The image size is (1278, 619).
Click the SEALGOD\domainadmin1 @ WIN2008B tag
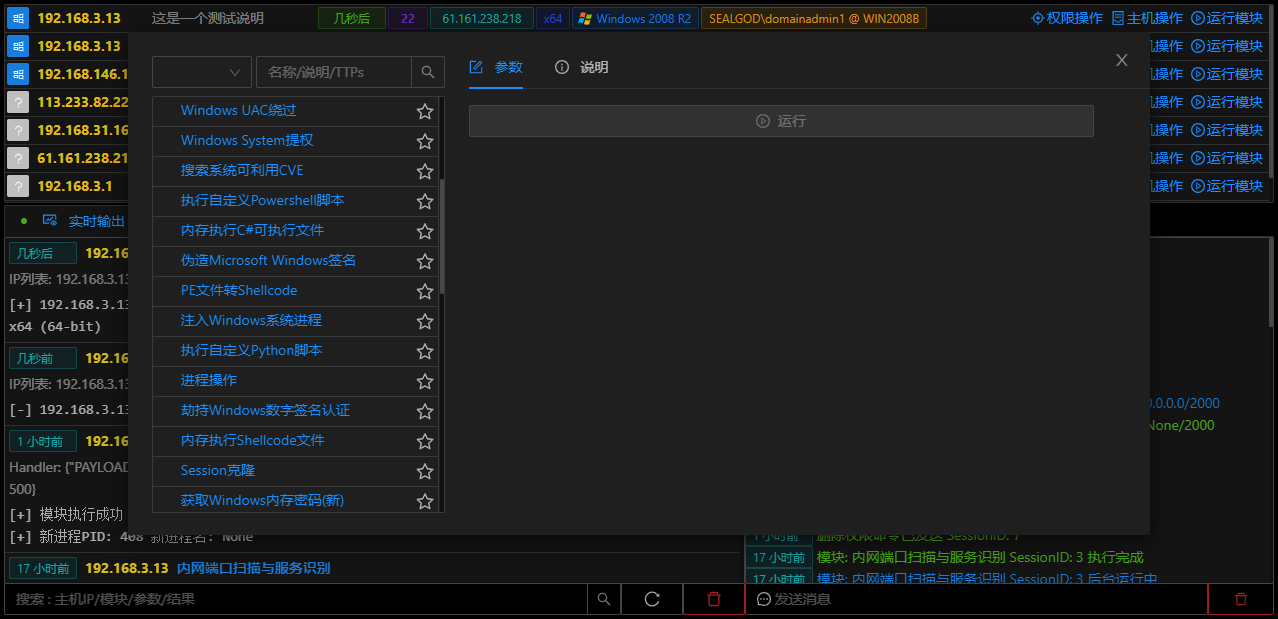[814, 18]
